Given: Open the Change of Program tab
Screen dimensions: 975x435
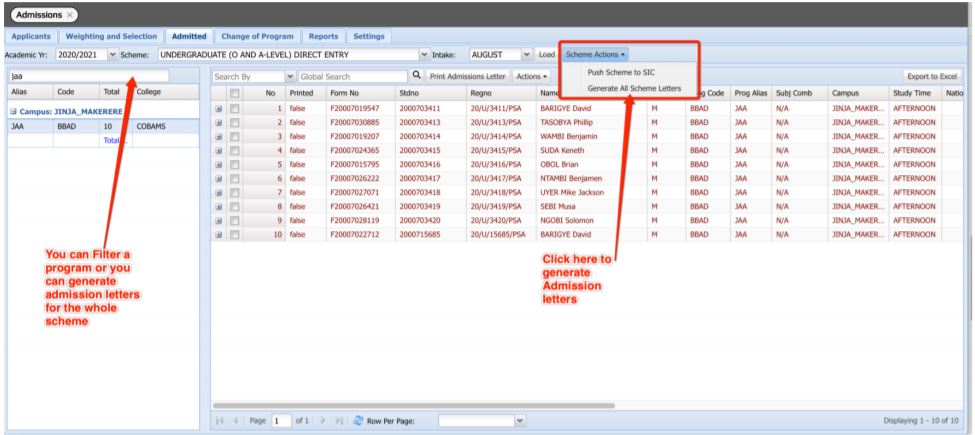Looking at the screenshot, I should pos(257,36).
